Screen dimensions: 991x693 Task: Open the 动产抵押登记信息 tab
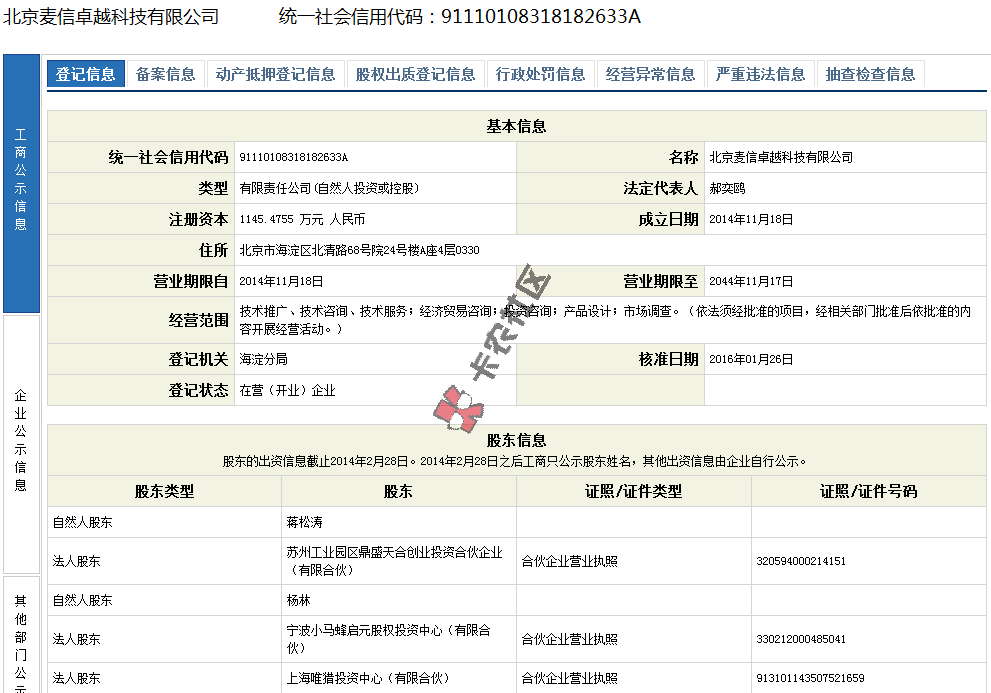[x=275, y=74]
